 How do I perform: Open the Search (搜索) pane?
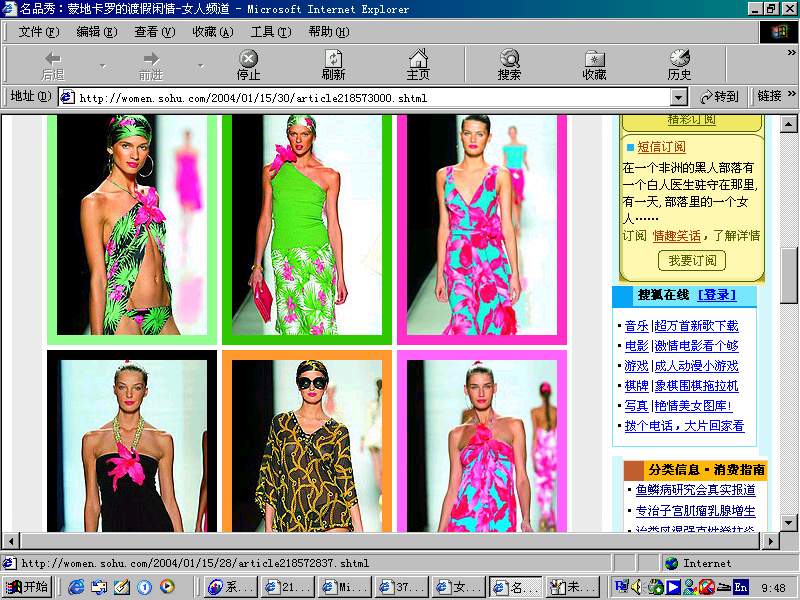point(509,65)
